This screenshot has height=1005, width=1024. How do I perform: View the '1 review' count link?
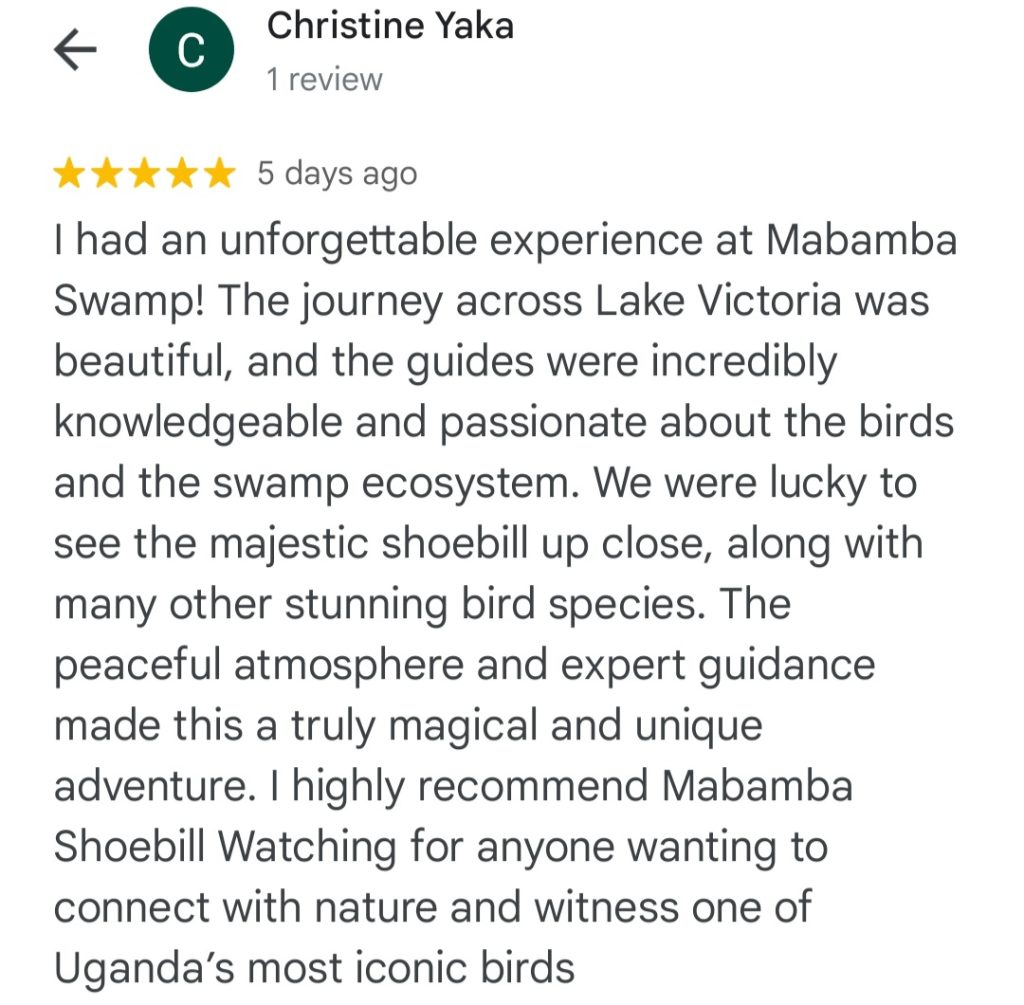pos(324,80)
